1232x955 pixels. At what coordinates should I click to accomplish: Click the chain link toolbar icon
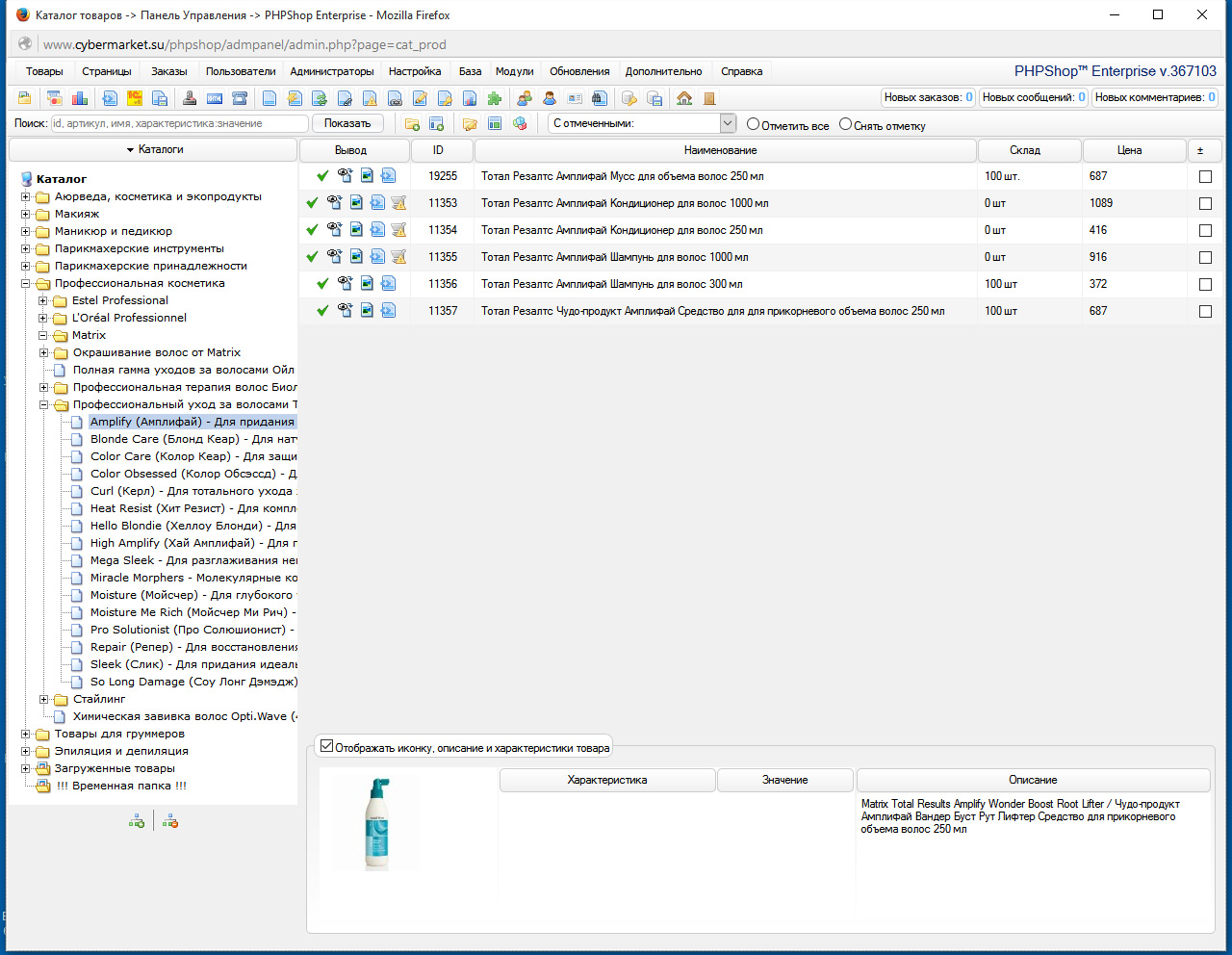pyautogui.click(x=395, y=98)
